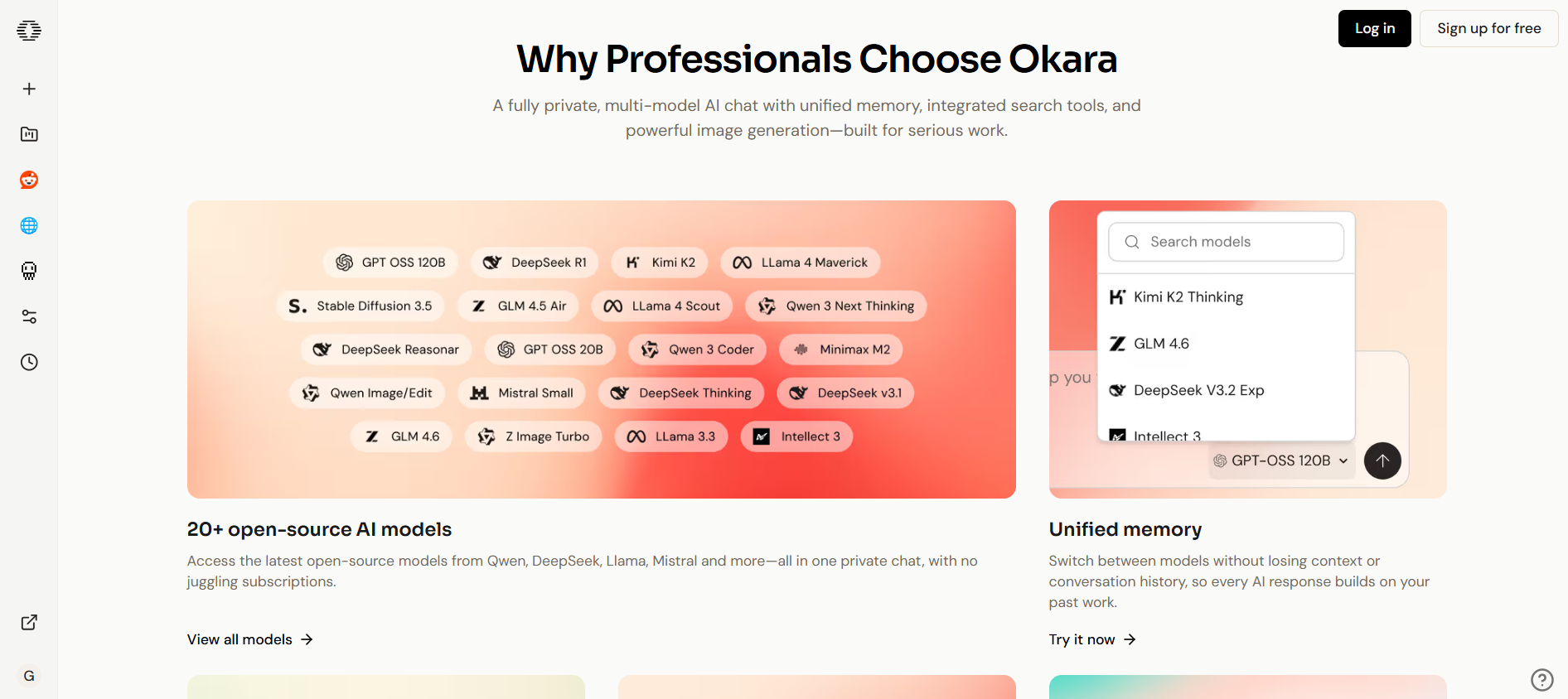Pick DeepSeek V3.2 Exp from model list
Viewport: 1568px width, 699px height.
click(1198, 390)
